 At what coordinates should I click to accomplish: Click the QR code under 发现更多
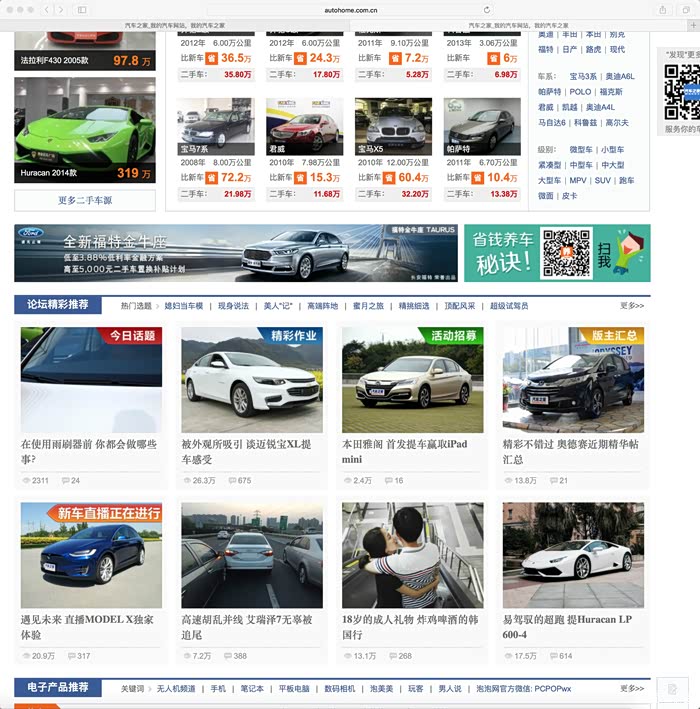[682, 92]
